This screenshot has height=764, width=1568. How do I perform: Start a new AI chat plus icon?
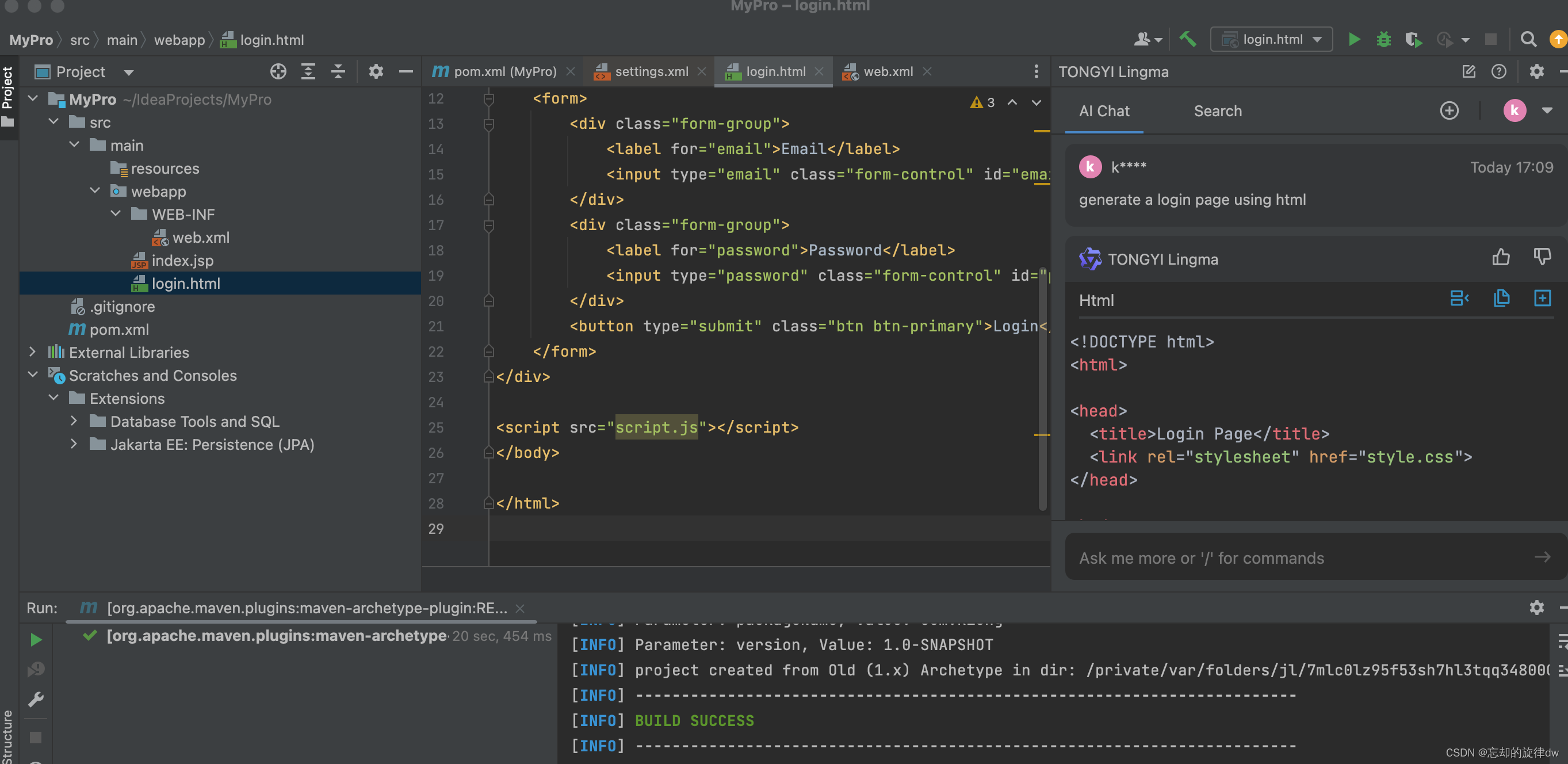tap(1450, 111)
